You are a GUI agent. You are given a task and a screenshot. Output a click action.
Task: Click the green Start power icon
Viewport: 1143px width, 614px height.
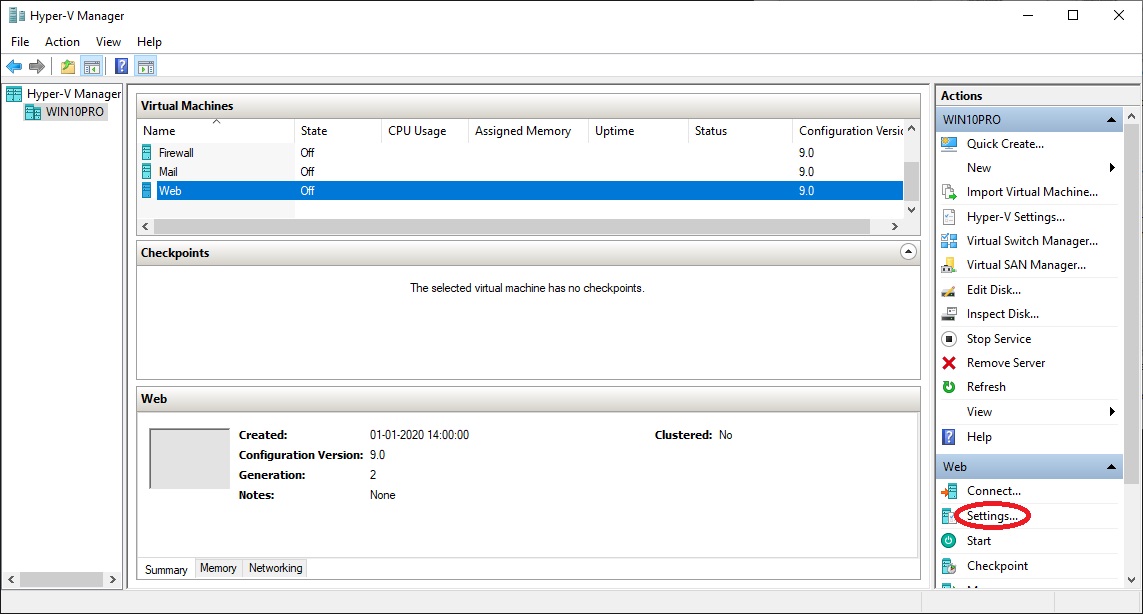point(949,540)
